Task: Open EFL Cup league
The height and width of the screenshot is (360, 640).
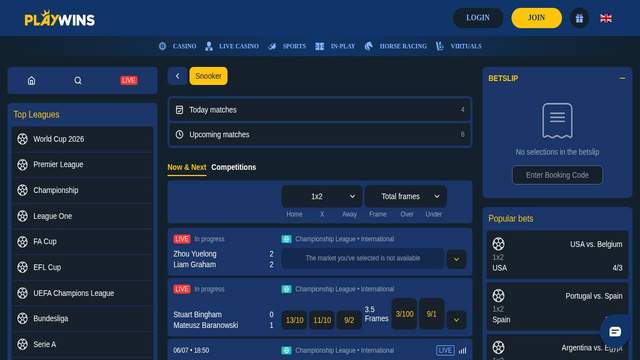Action: [x=82, y=267]
